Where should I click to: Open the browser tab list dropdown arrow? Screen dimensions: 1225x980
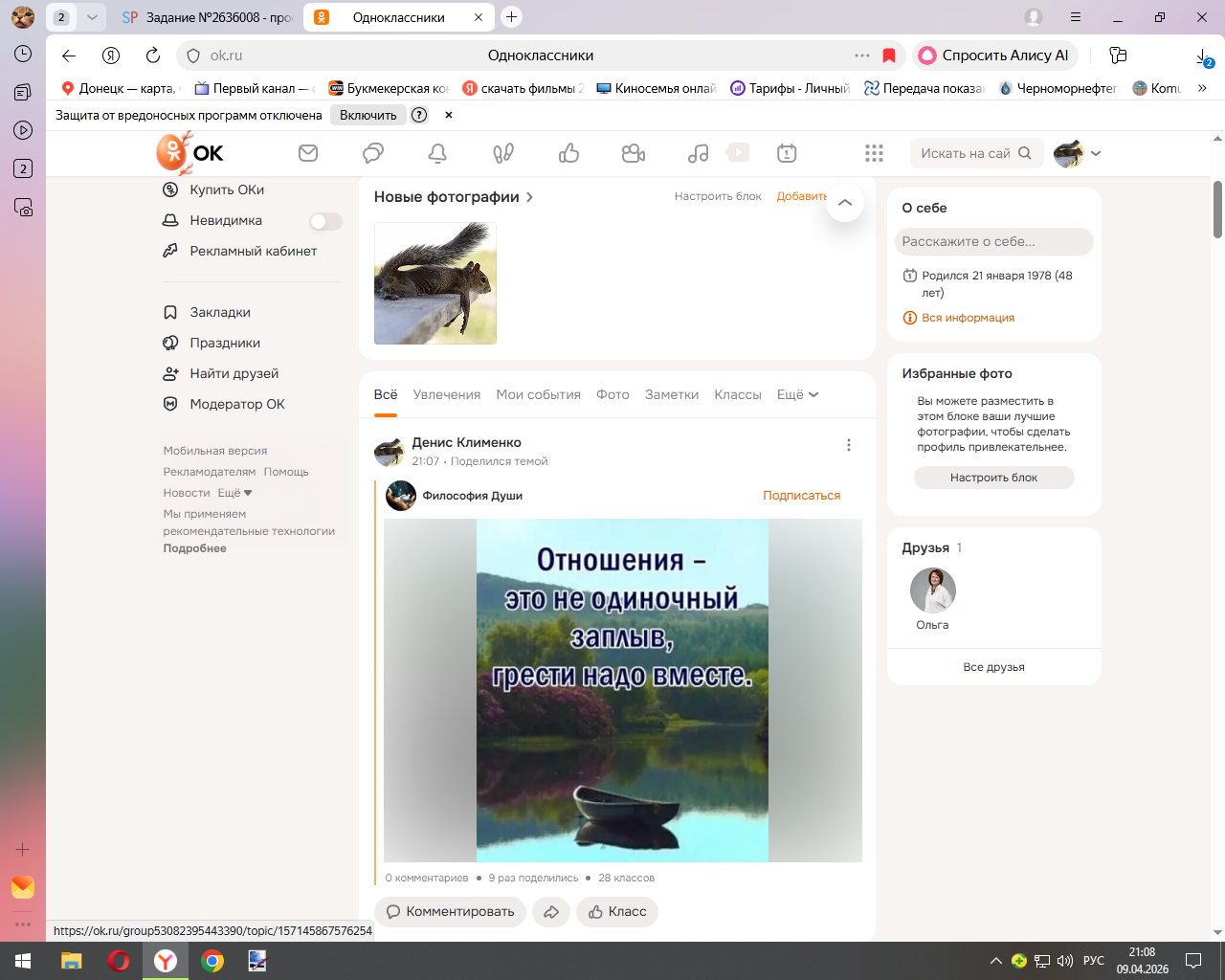[x=92, y=17]
